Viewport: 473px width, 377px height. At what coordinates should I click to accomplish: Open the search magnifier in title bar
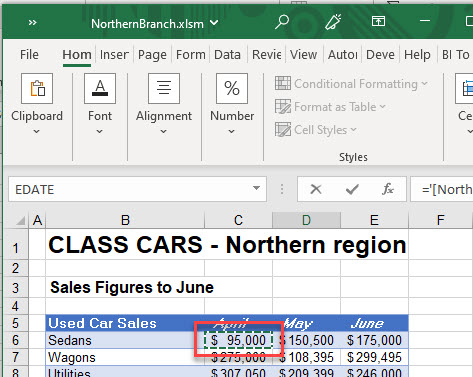pos(282,22)
